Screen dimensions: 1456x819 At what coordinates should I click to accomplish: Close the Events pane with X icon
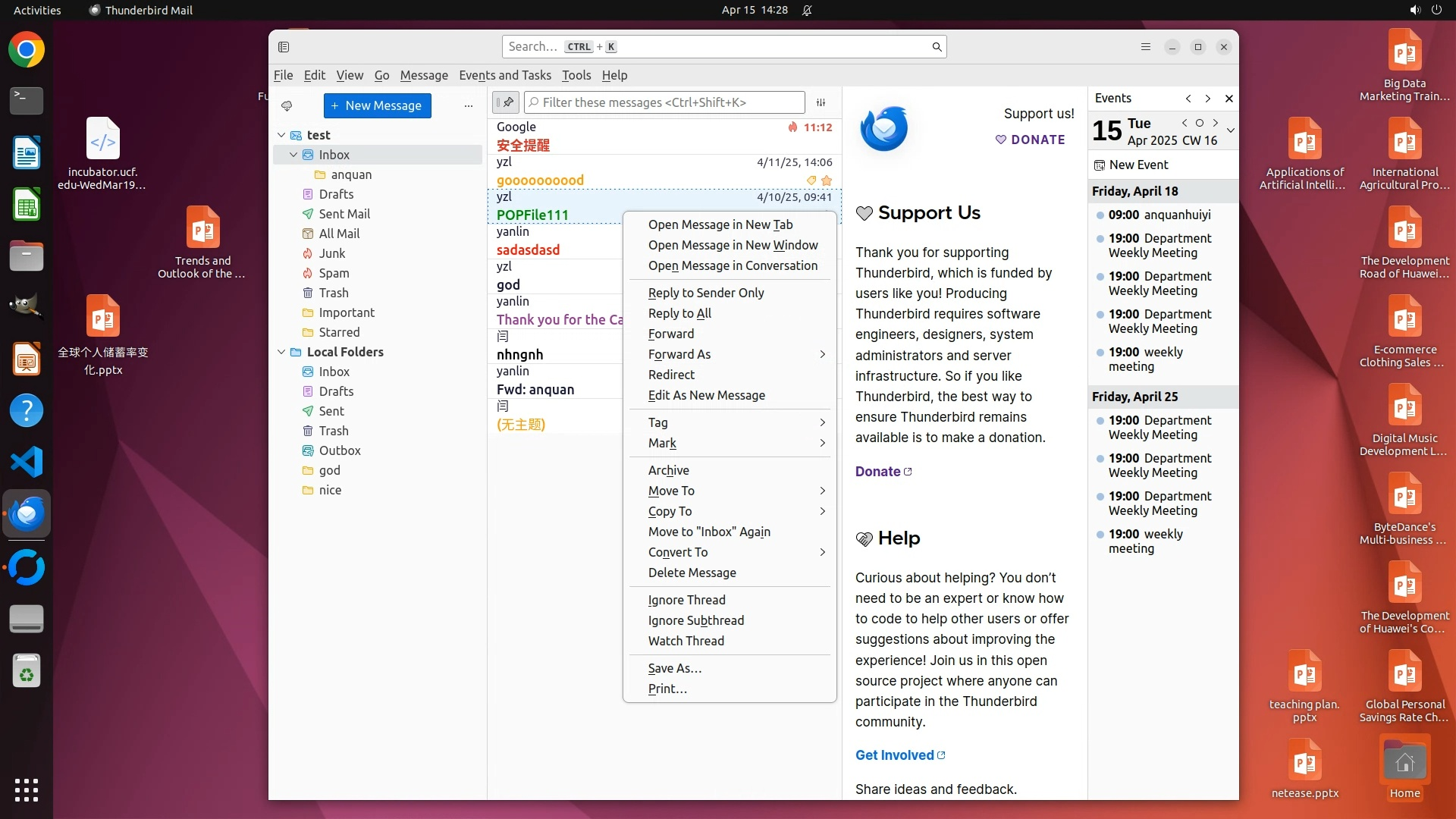pyautogui.click(x=1229, y=99)
